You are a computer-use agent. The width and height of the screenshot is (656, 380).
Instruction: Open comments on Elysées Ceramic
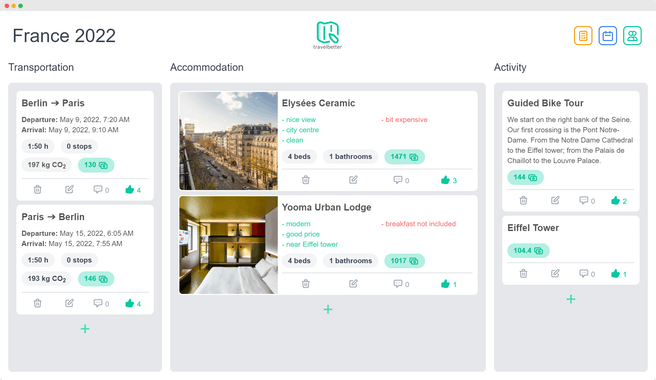pyautogui.click(x=401, y=180)
